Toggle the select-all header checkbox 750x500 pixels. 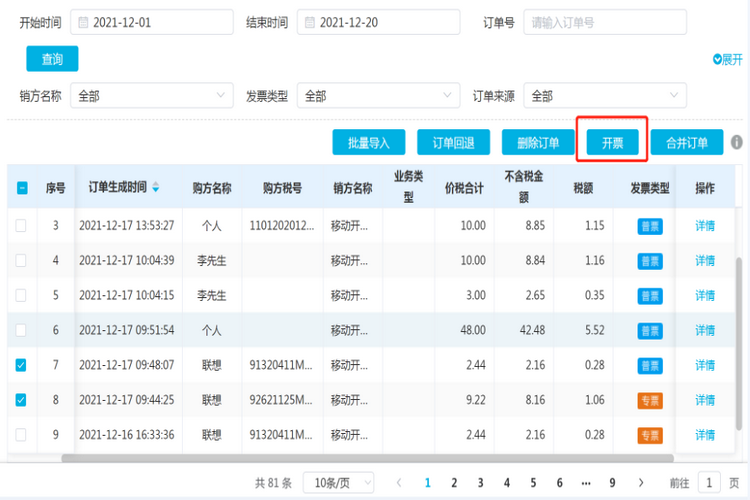21,187
